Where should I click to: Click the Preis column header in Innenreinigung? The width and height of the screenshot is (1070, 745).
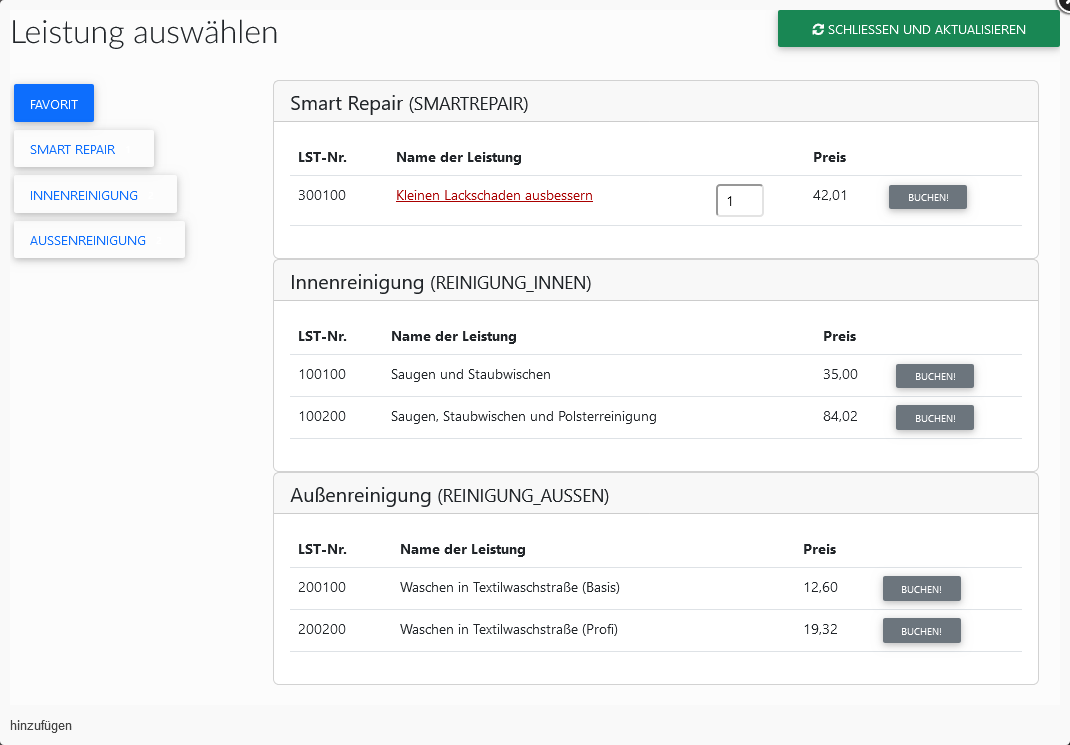[x=839, y=336]
